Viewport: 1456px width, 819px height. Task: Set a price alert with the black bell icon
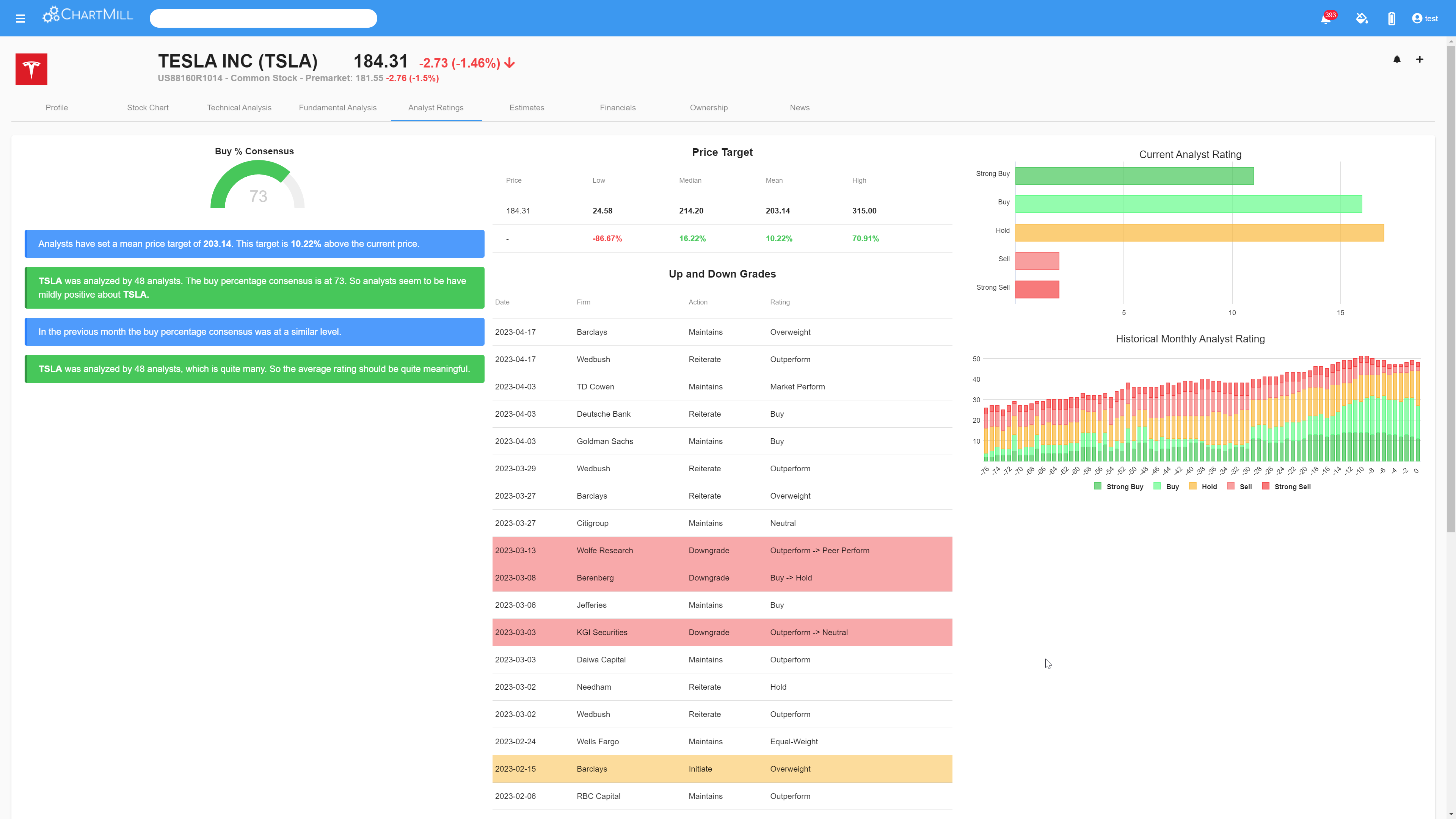[1396, 60]
